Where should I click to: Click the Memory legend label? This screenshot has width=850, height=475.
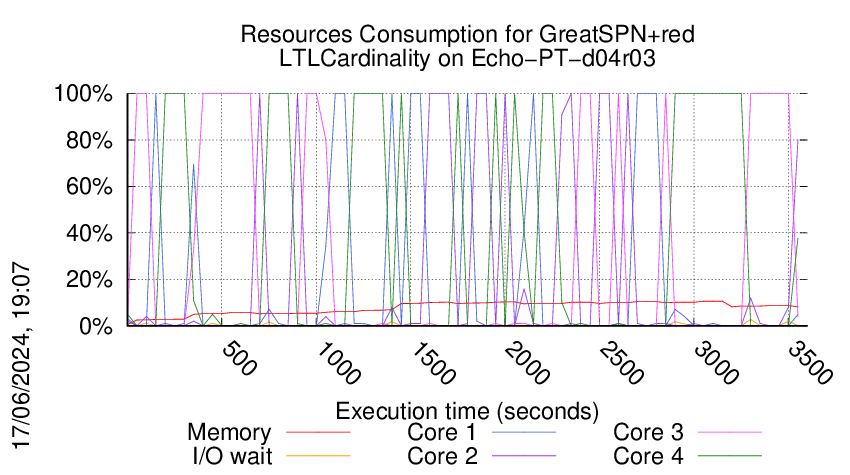click(229, 433)
